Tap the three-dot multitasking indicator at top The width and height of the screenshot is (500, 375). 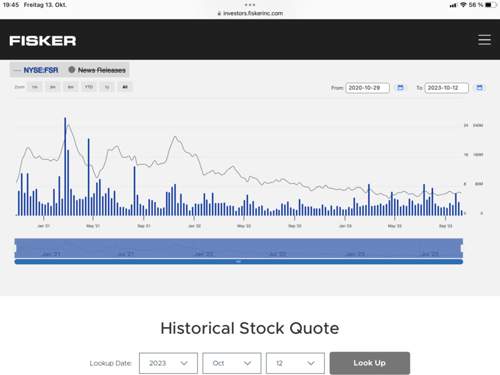click(x=250, y=5)
